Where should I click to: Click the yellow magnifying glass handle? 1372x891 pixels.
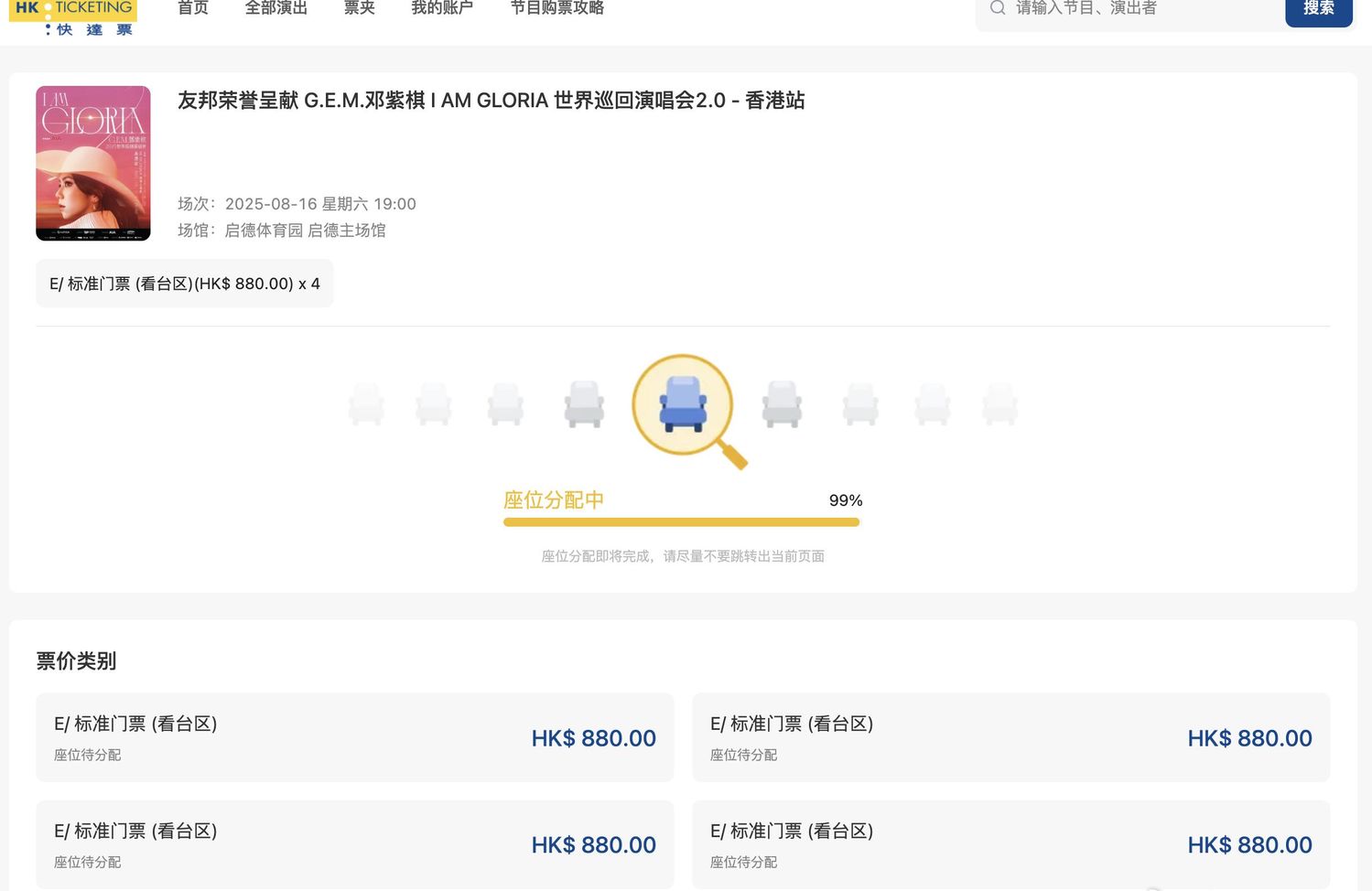[x=732, y=455]
